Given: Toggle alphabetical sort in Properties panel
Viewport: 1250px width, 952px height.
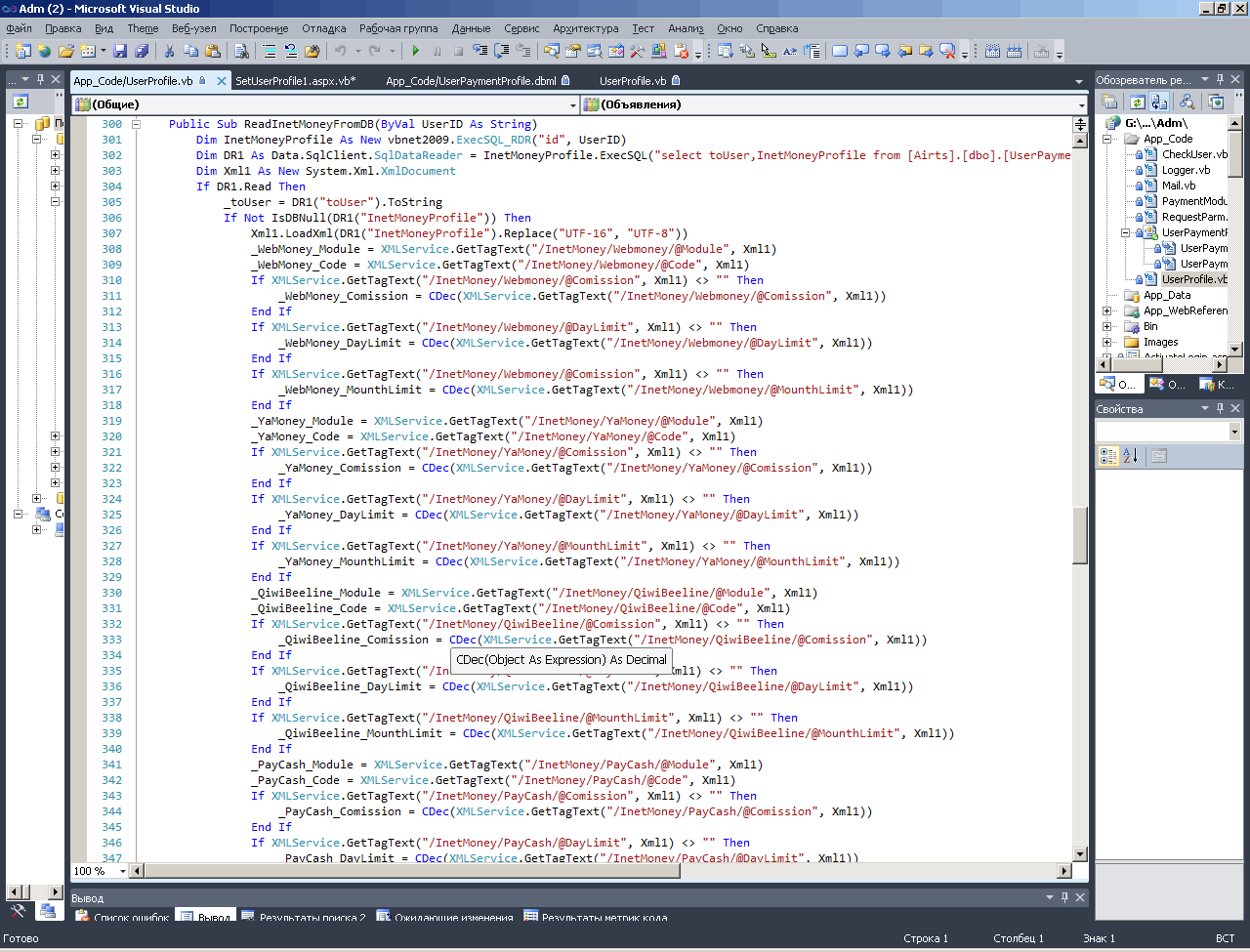Looking at the screenshot, I should [1131, 455].
